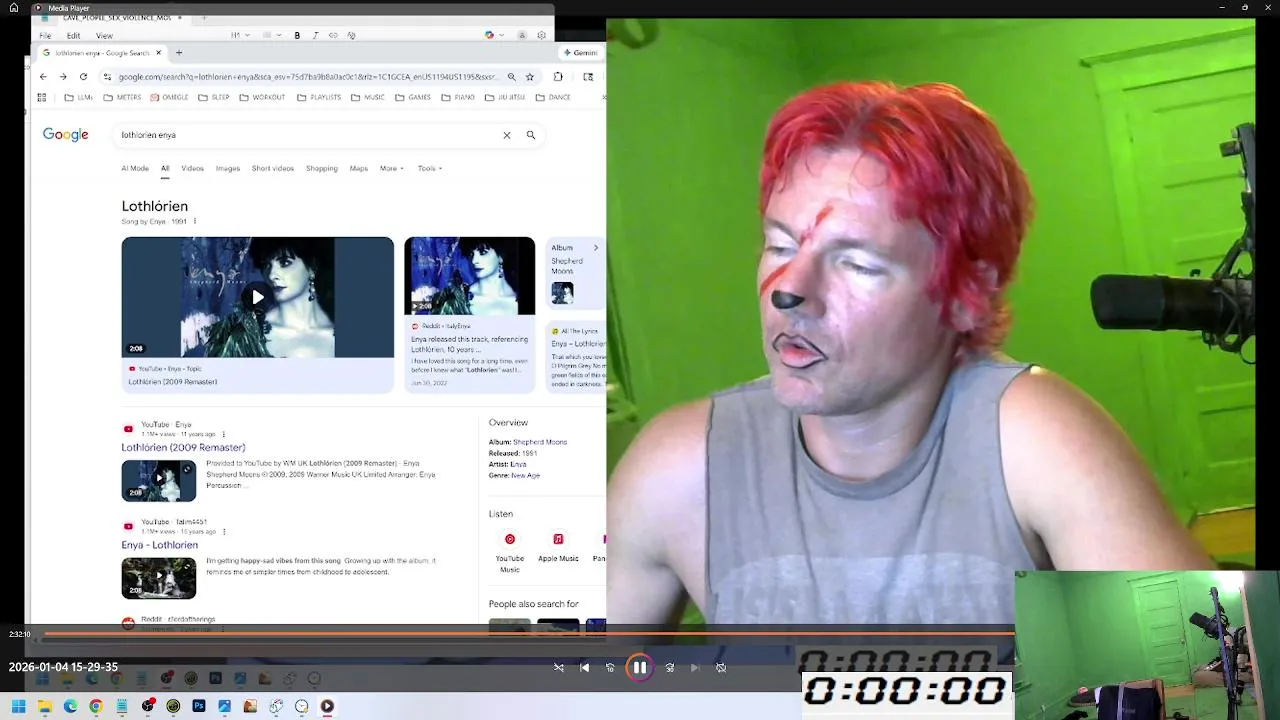Open Notepad settings gear
Screen dimensions: 1280x720
point(541,35)
